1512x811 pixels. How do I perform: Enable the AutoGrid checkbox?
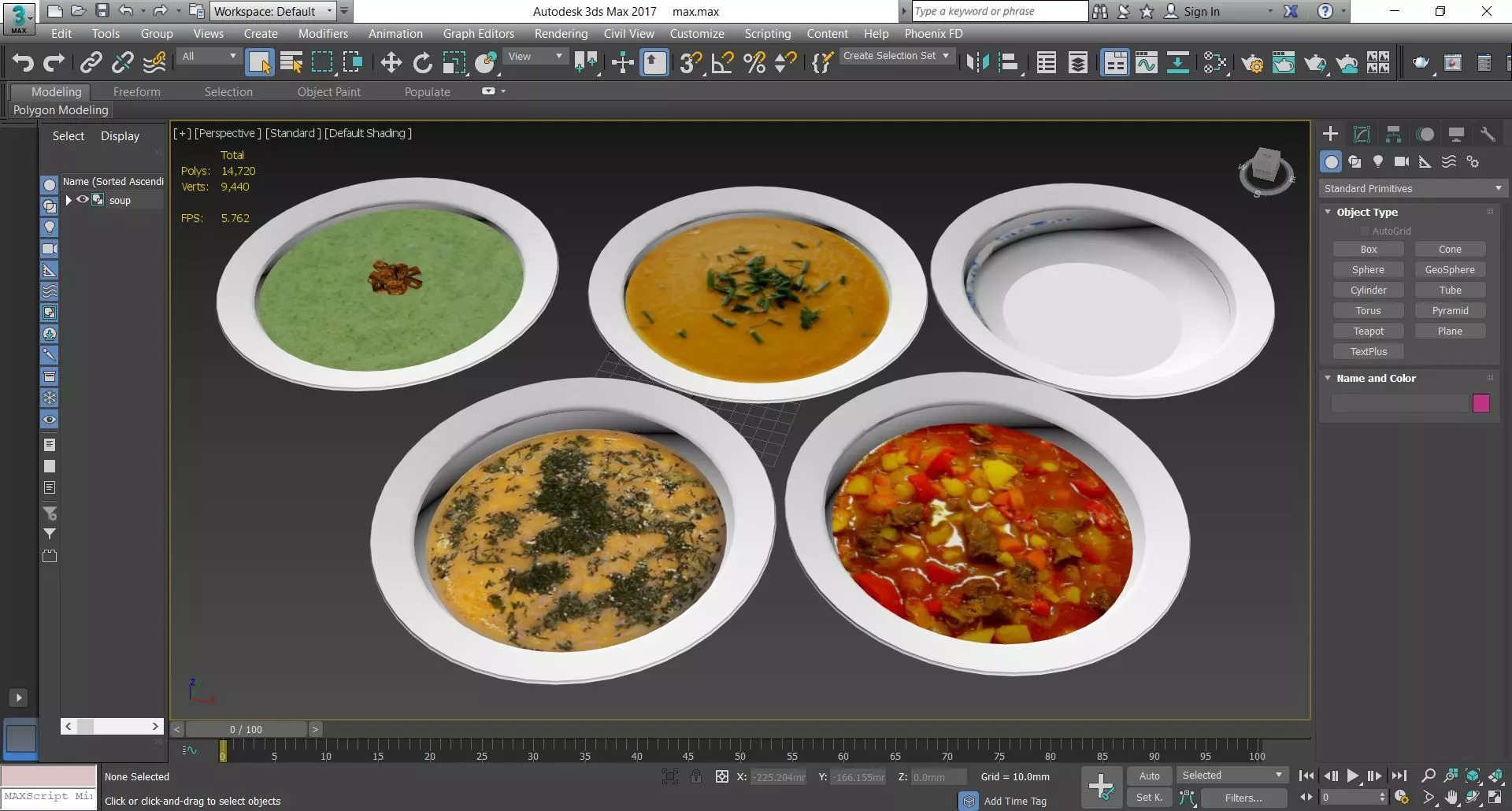pos(1365,231)
